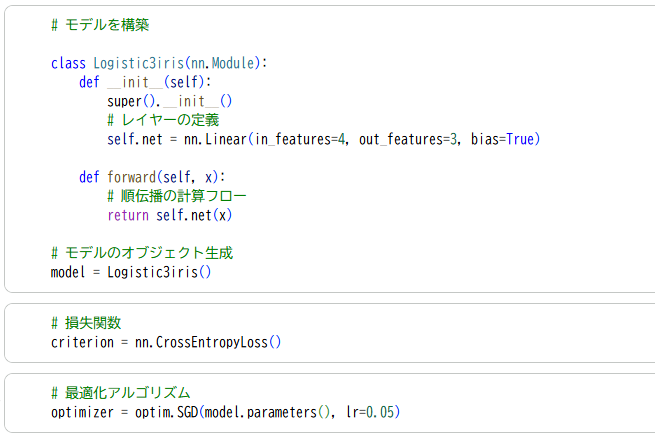Click the comment "# 損失関数"

pyautogui.click(x=86, y=323)
